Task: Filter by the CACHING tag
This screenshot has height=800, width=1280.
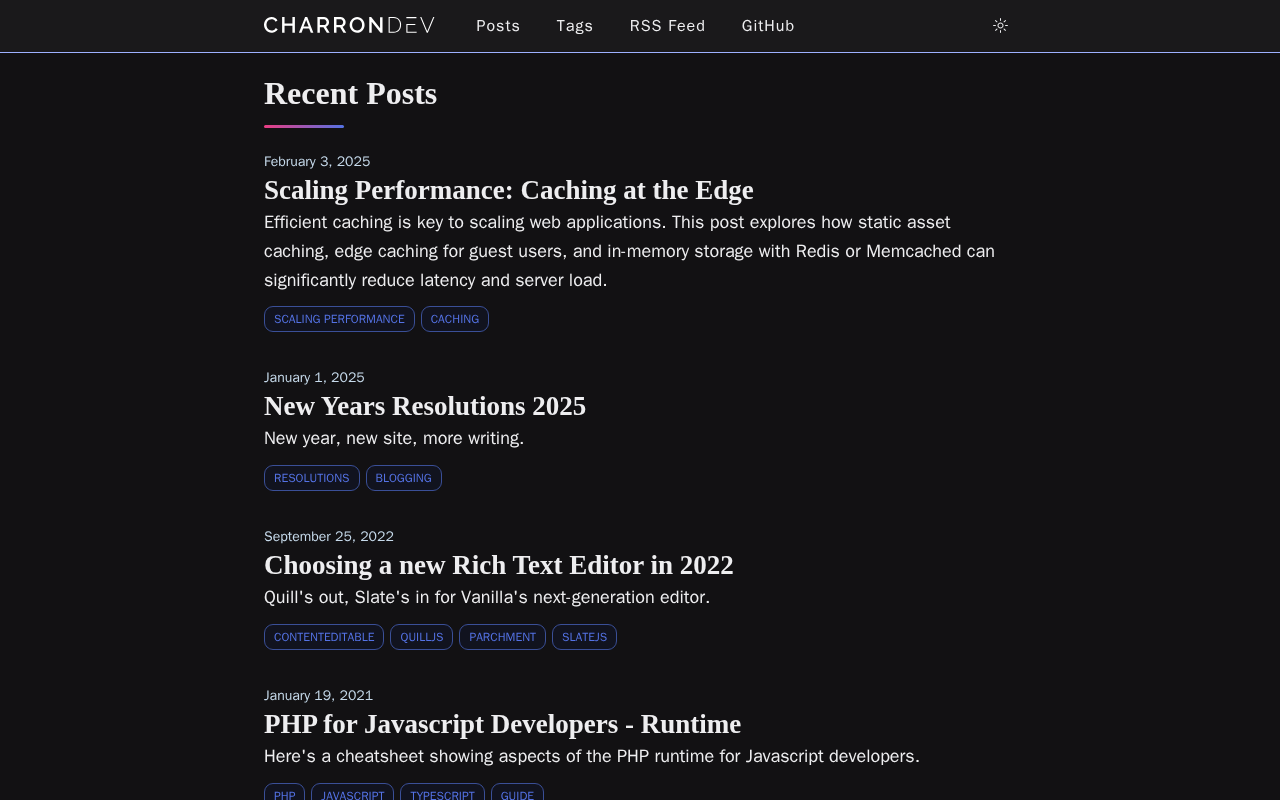Action: (x=455, y=319)
